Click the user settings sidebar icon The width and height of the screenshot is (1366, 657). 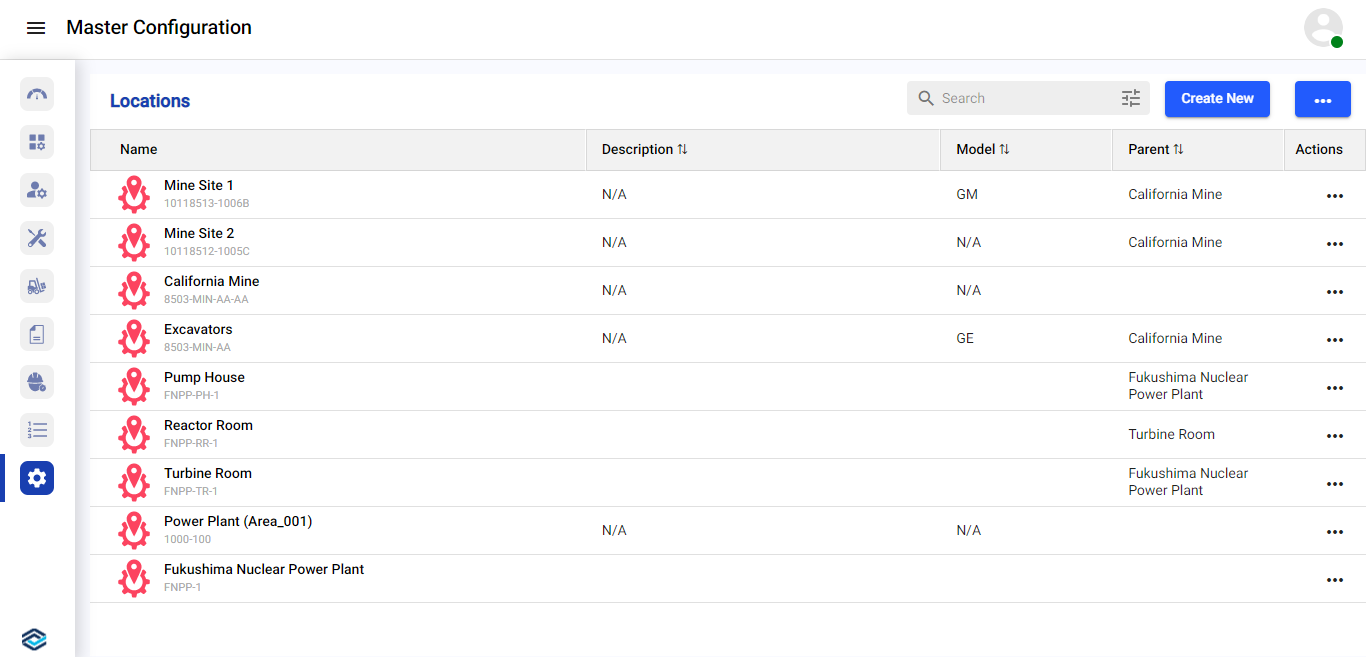click(x=37, y=190)
